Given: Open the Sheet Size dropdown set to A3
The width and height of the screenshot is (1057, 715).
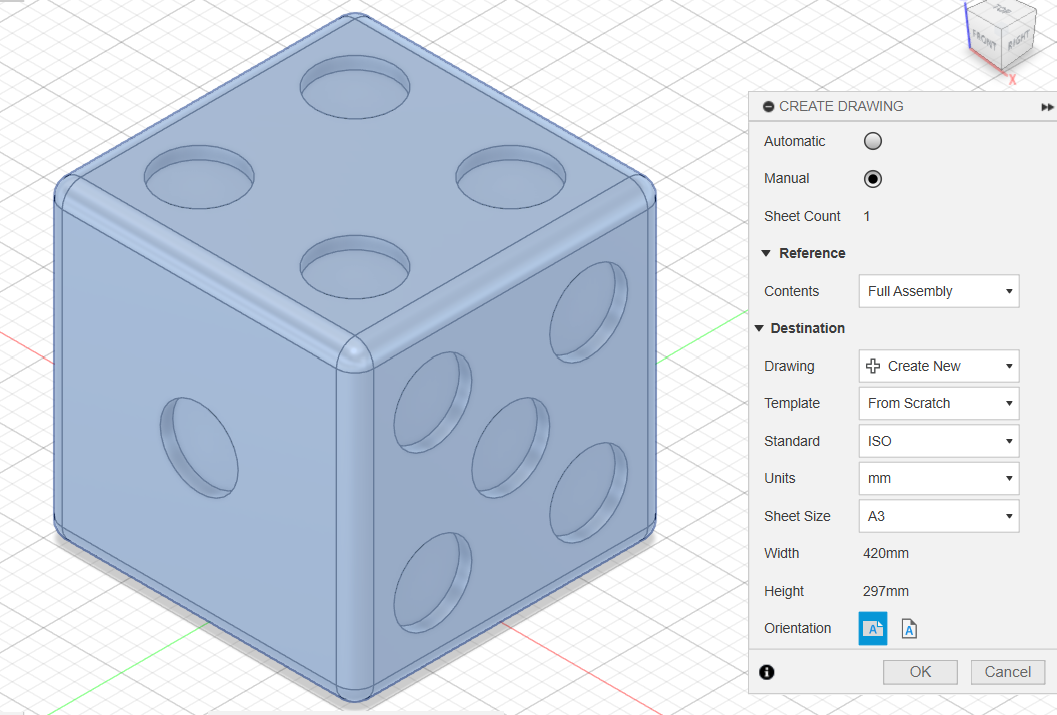Looking at the screenshot, I should pos(938,516).
